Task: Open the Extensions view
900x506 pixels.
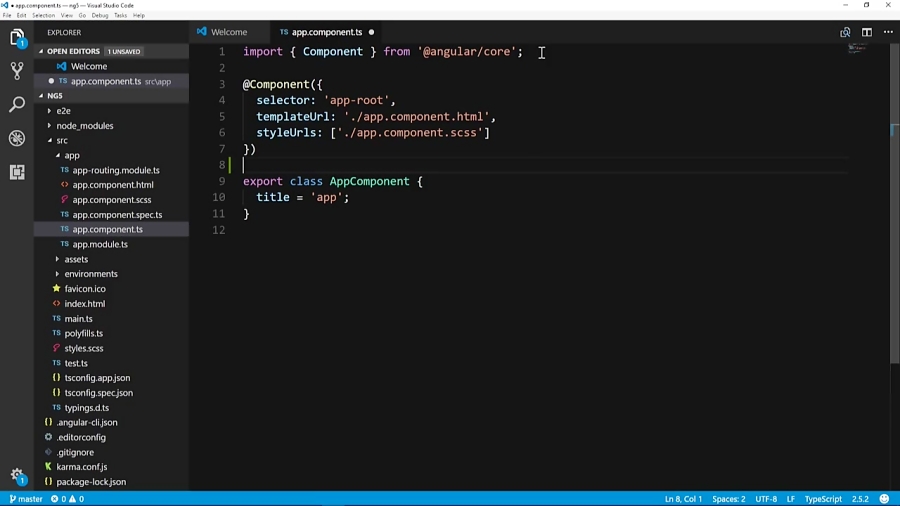Action: (17, 172)
